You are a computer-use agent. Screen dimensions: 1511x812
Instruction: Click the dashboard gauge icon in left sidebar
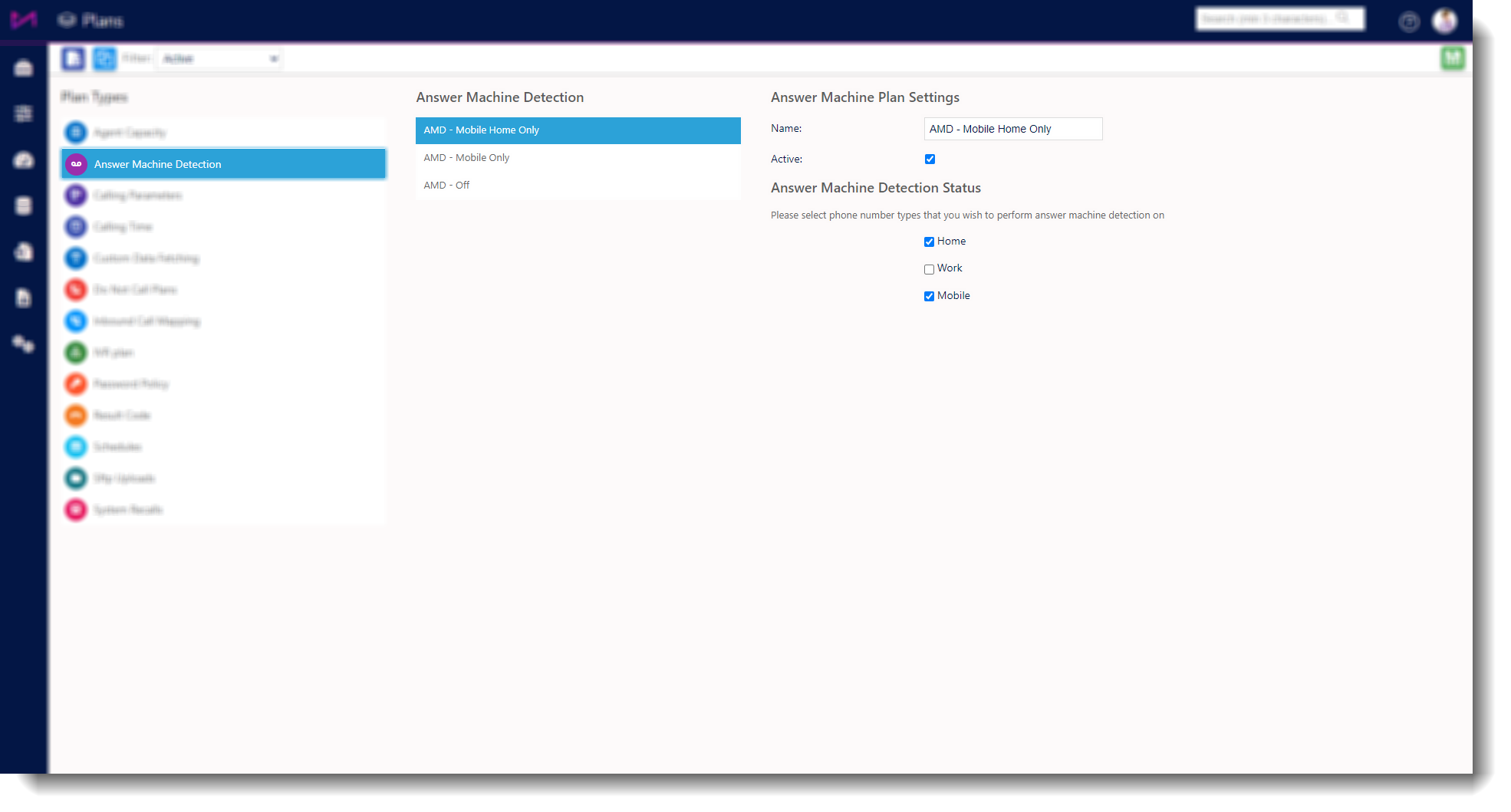point(24,159)
